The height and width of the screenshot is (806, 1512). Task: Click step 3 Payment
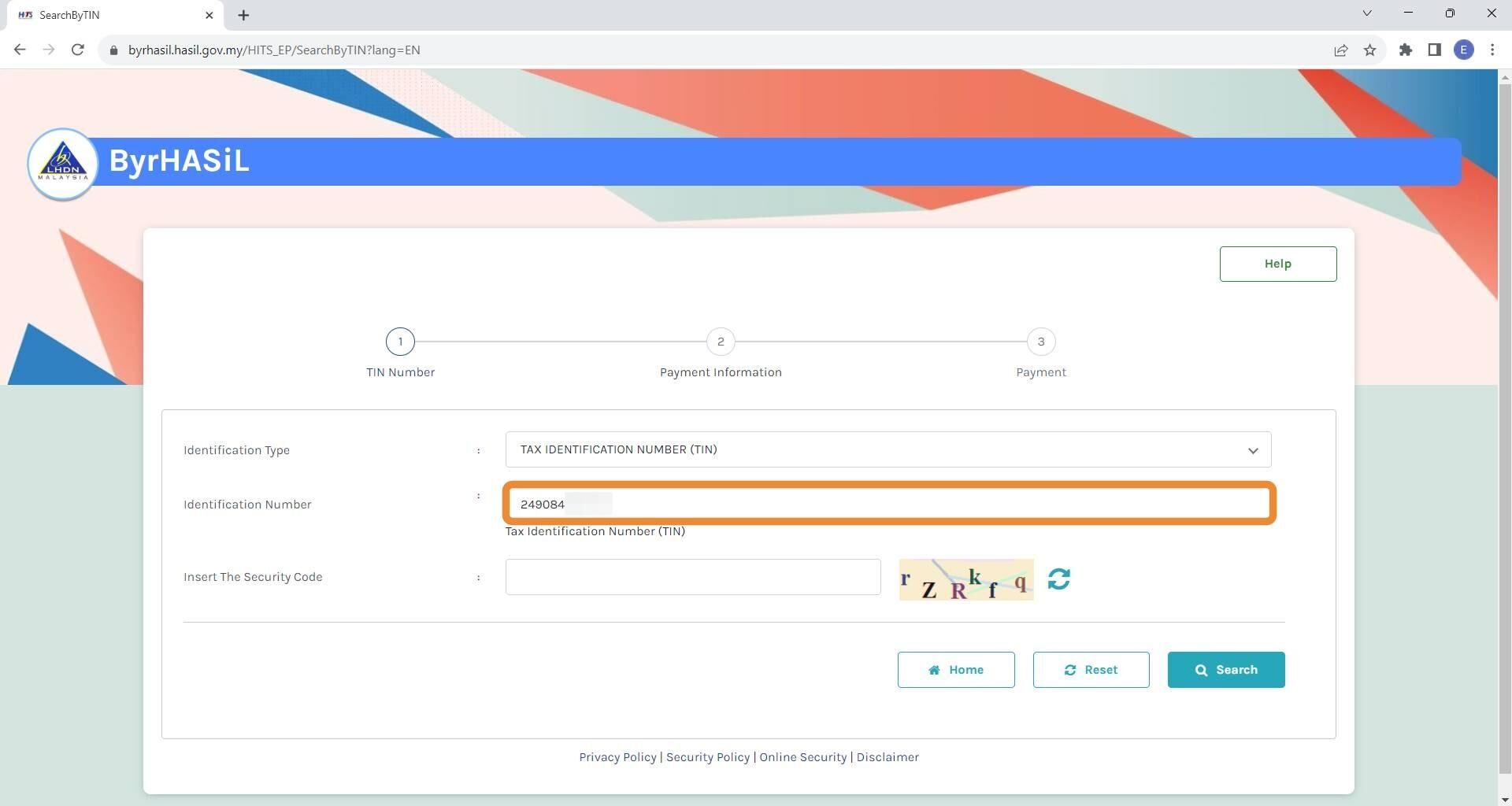coord(1041,353)
